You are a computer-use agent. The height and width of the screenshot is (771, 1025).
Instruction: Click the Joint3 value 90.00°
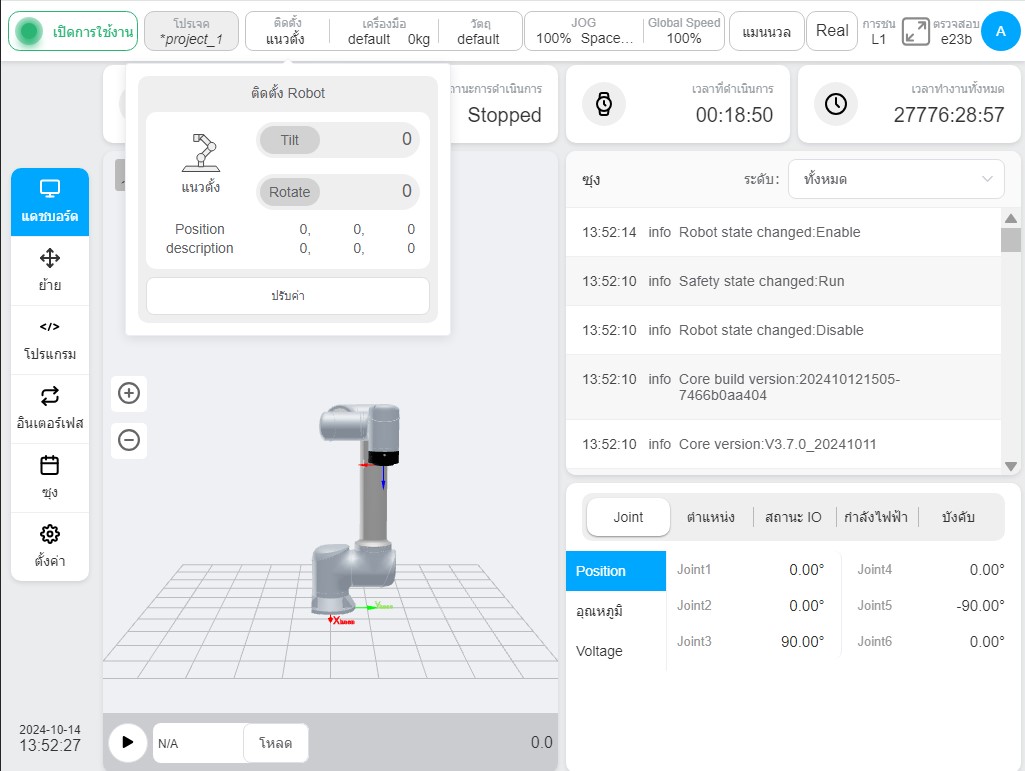pos(802,642)
